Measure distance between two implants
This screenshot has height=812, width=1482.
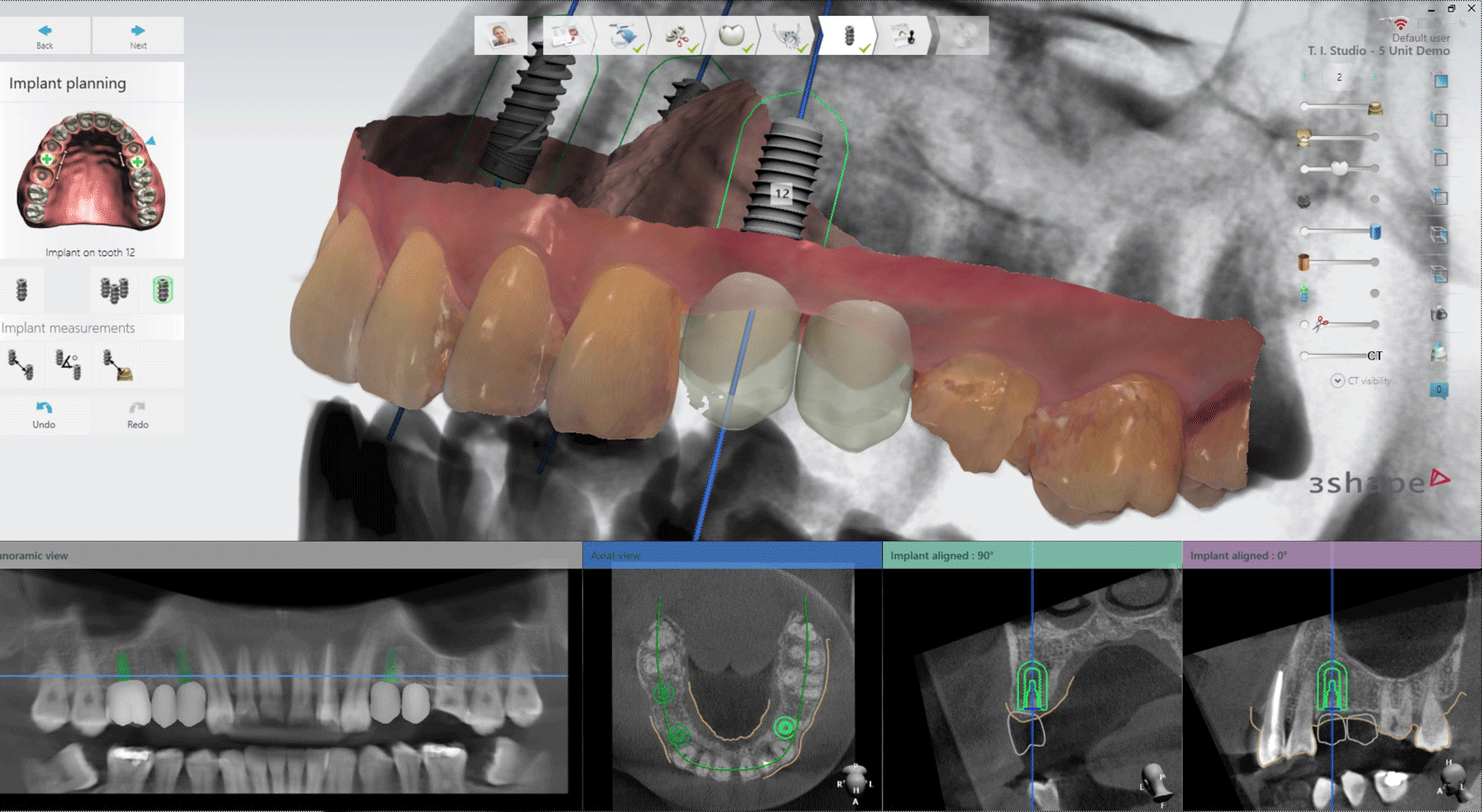pyautogui.click(x=20, y=364)
